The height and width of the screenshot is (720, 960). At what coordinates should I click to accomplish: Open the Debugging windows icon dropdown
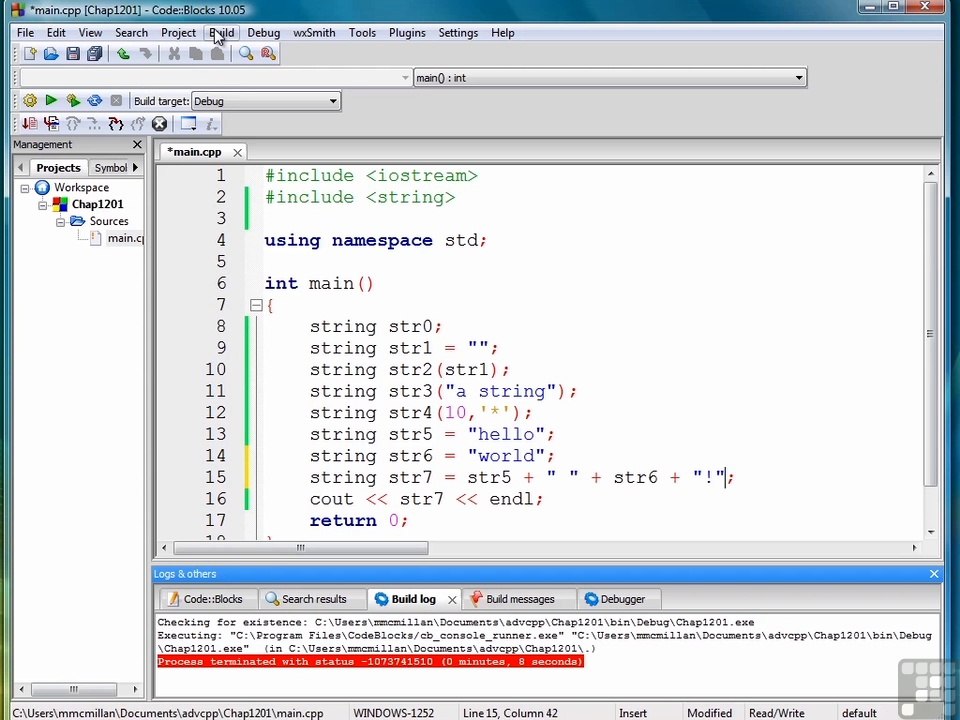pyautogui.click(x=189, y=124)
